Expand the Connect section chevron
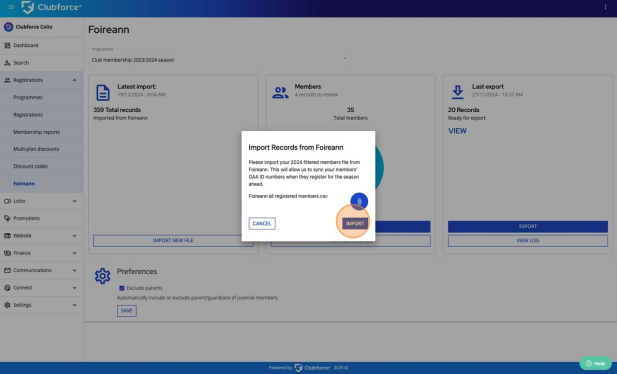617x374 pixels. [x=74, y=287]
